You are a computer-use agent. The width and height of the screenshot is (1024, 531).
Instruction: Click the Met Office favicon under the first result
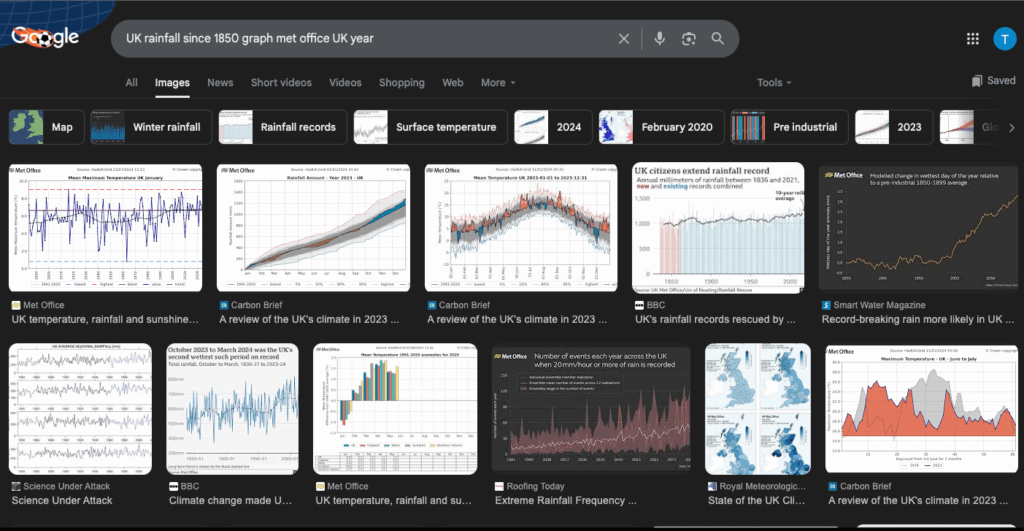pos(16,305)
